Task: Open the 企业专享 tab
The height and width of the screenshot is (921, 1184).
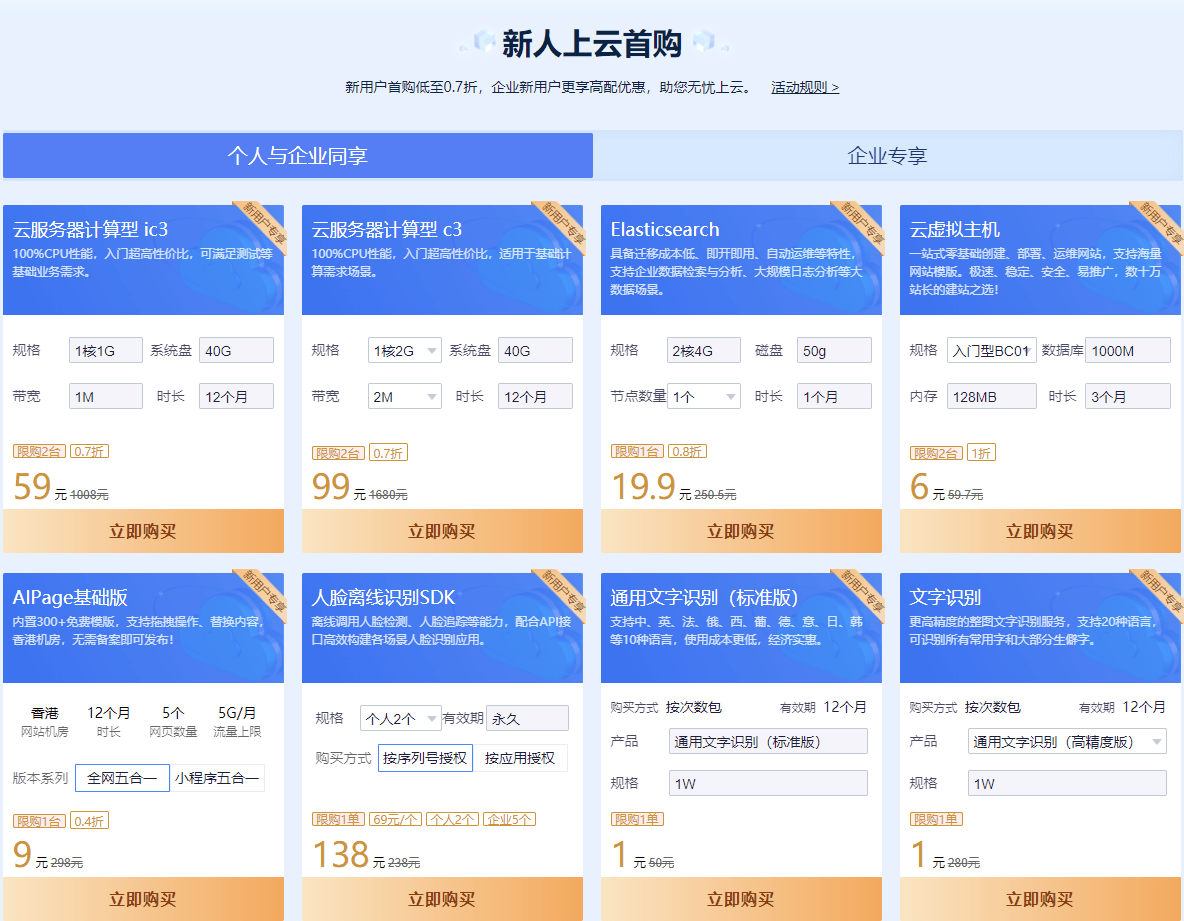Action: 887,156
